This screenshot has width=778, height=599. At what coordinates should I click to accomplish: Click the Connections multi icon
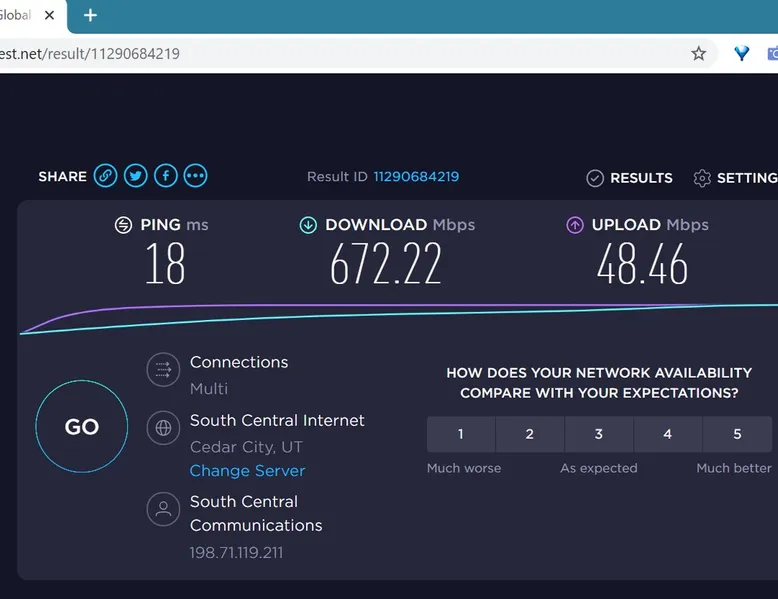[163, 370]
